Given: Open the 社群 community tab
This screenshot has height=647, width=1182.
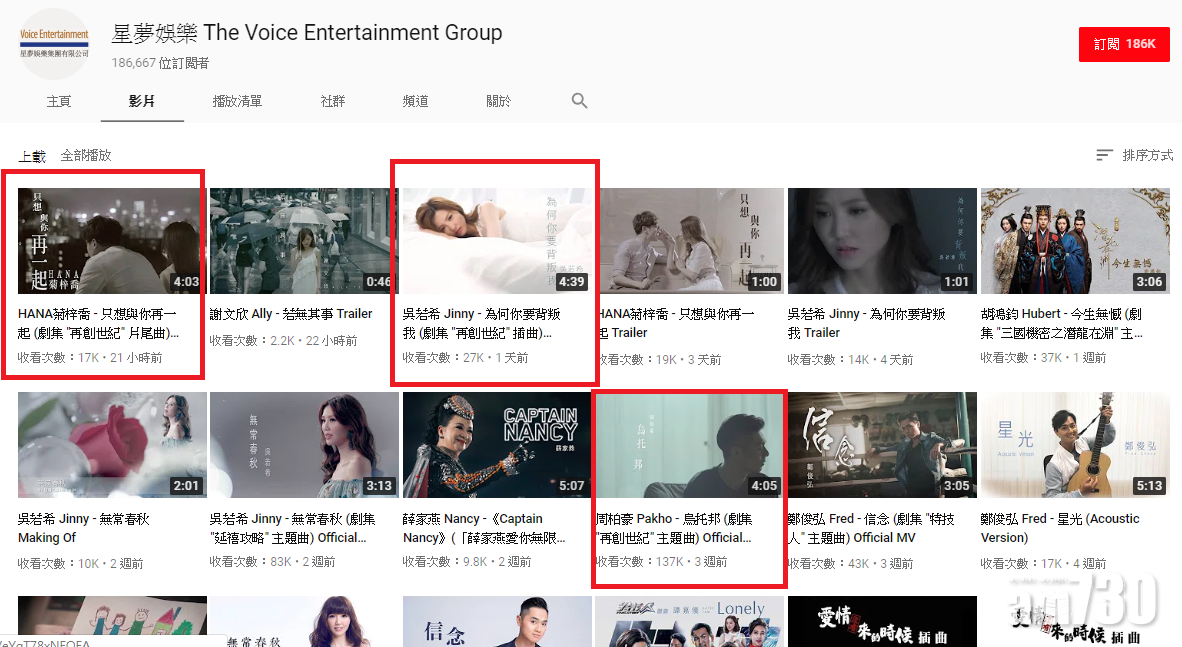Looking at the screenshot, I should (333, 101).
